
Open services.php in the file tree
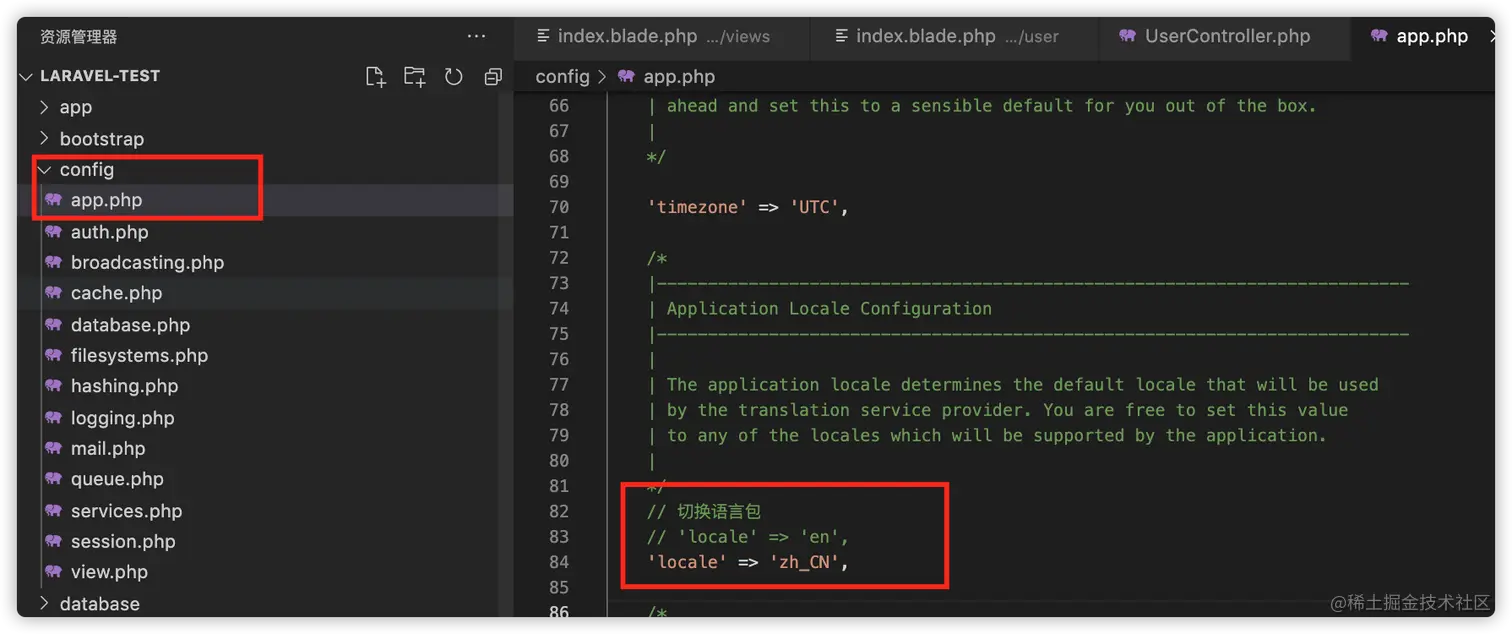click(x=126, y=511)
